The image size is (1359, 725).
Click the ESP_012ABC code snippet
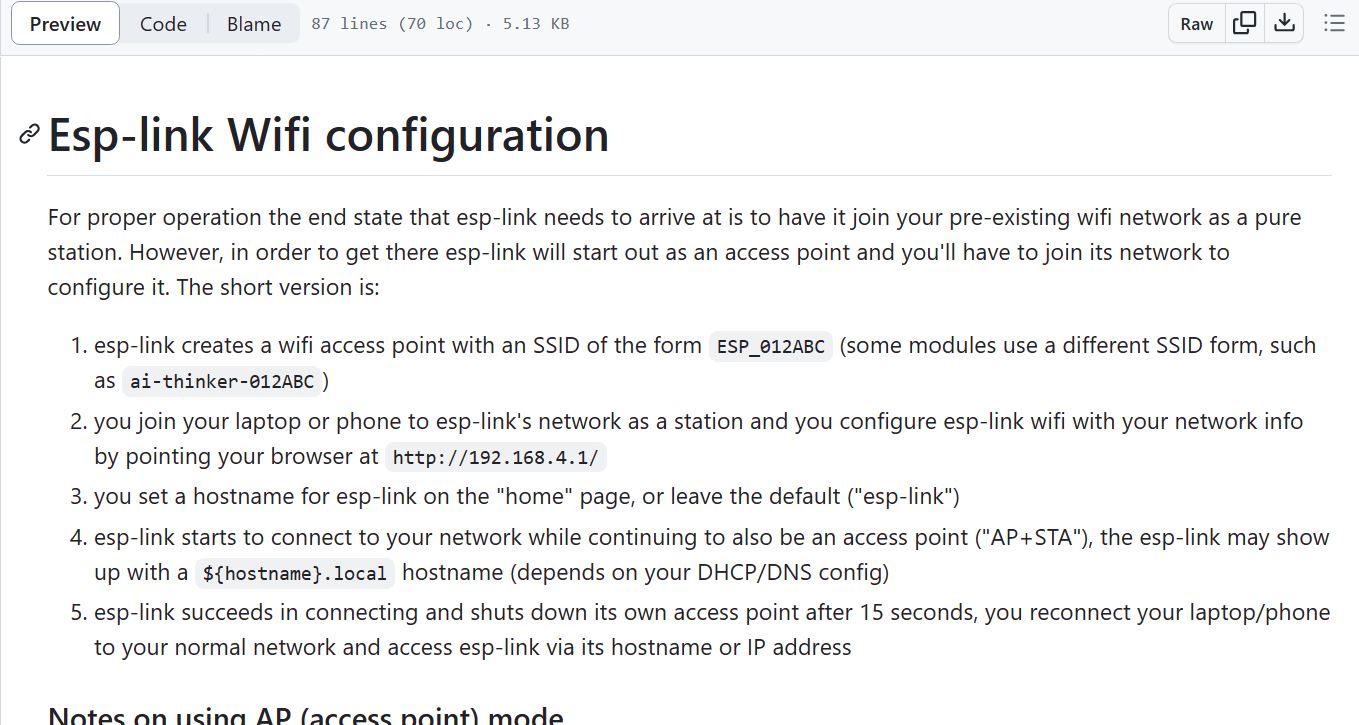point(770,347)
